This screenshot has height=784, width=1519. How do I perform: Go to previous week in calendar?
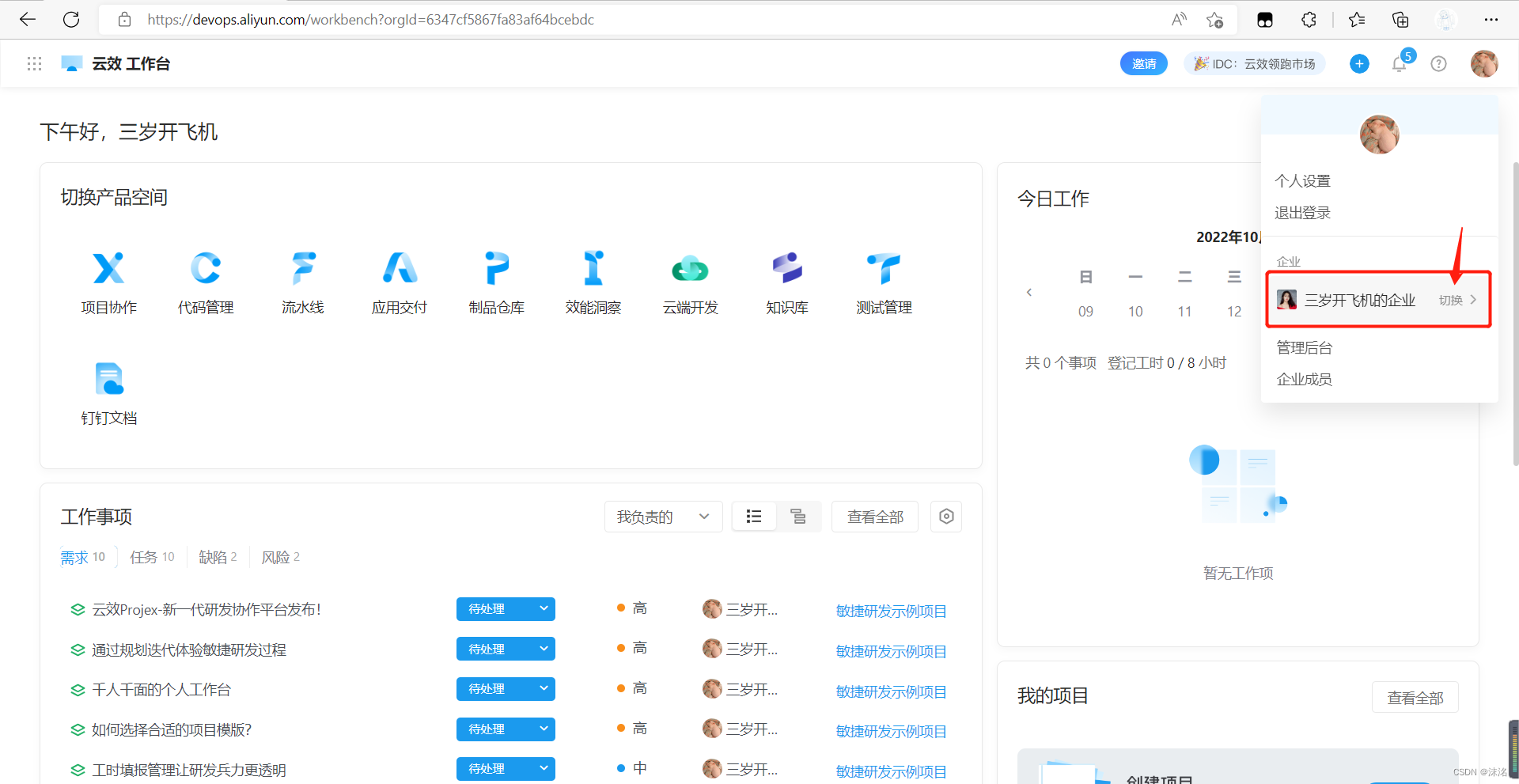coord(1029,293)
